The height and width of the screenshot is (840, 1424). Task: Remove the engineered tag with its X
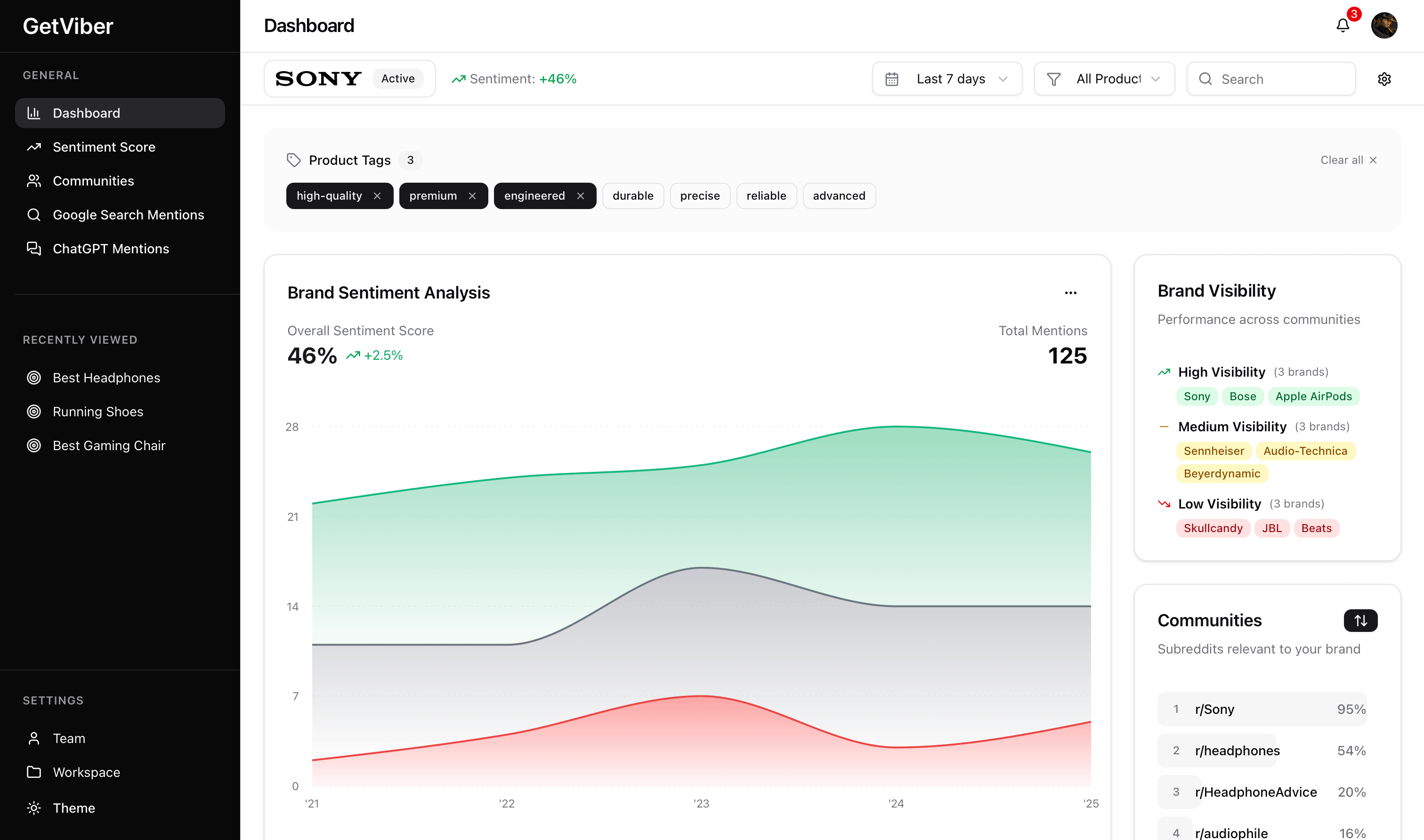click(580, 196)
